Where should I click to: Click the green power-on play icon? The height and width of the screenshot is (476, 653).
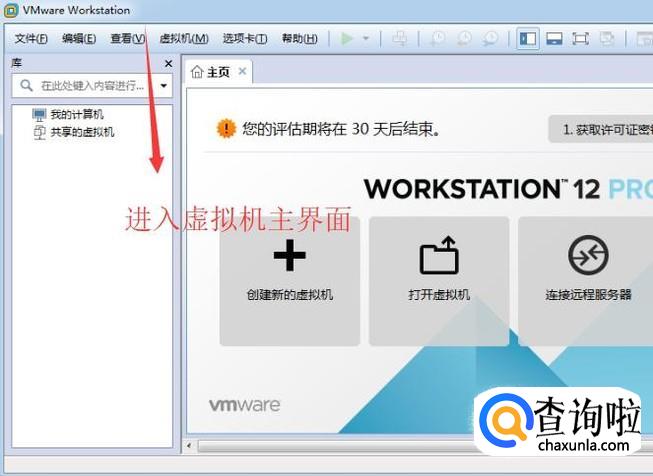click(x=347, y=39)
